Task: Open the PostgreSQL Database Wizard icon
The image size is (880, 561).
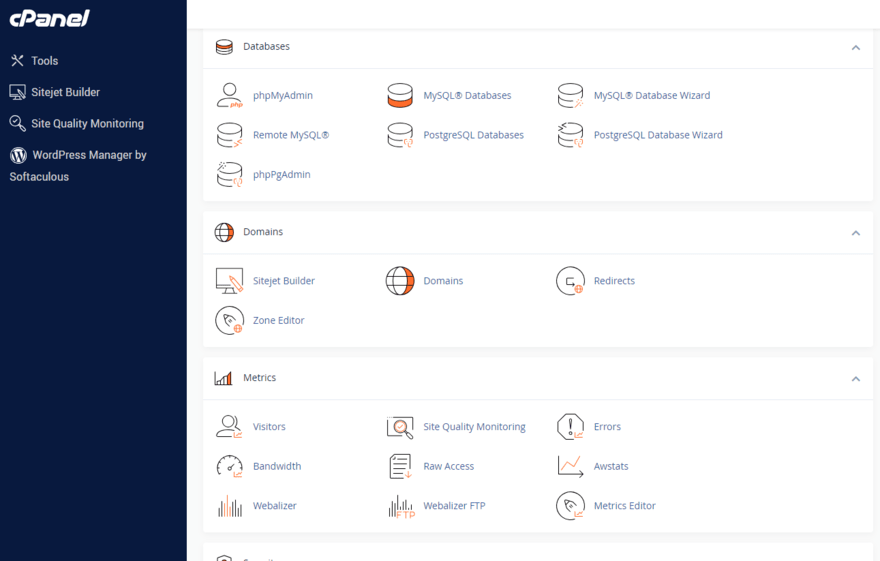Action: [571, 135]
